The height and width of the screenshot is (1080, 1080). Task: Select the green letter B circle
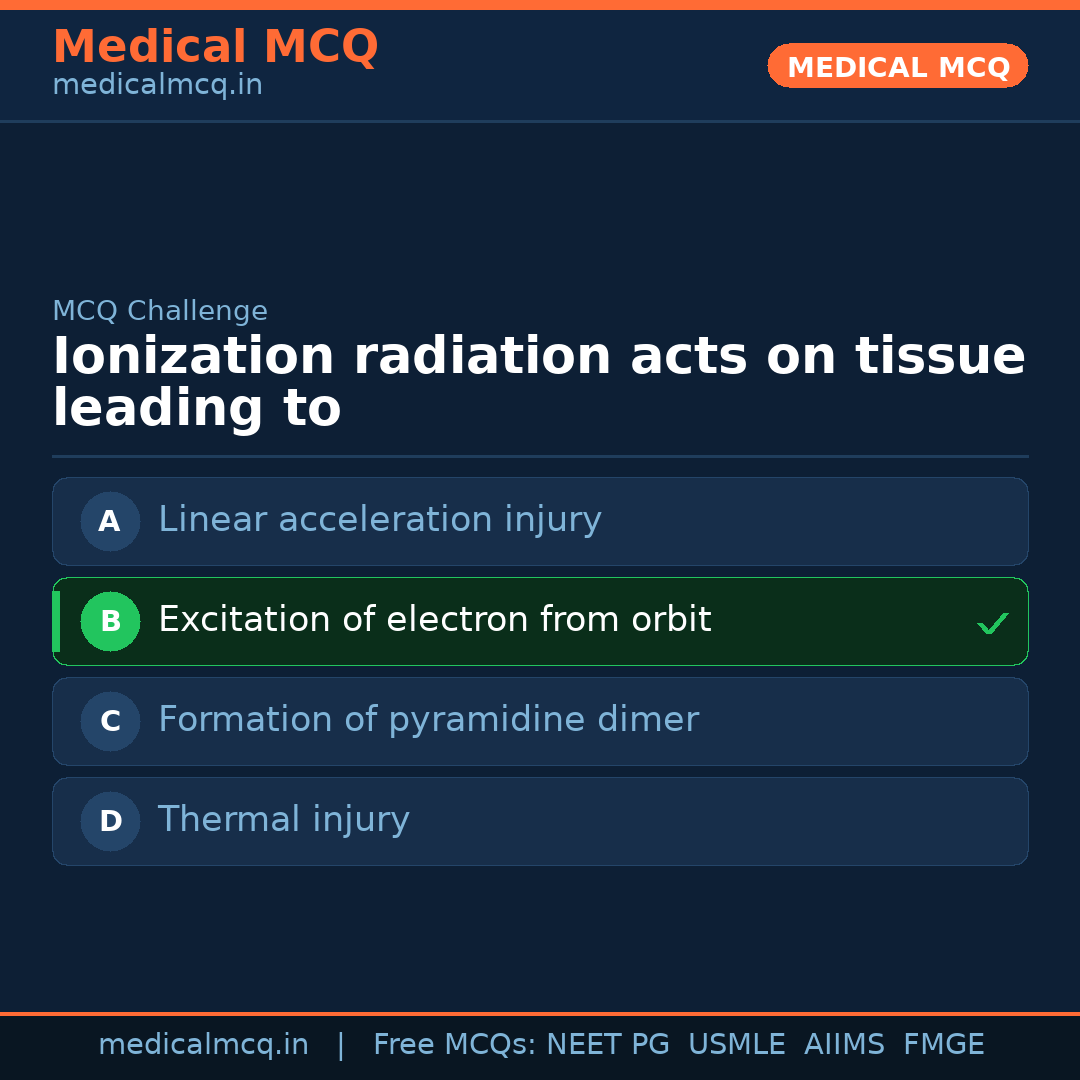coord(110,621)
